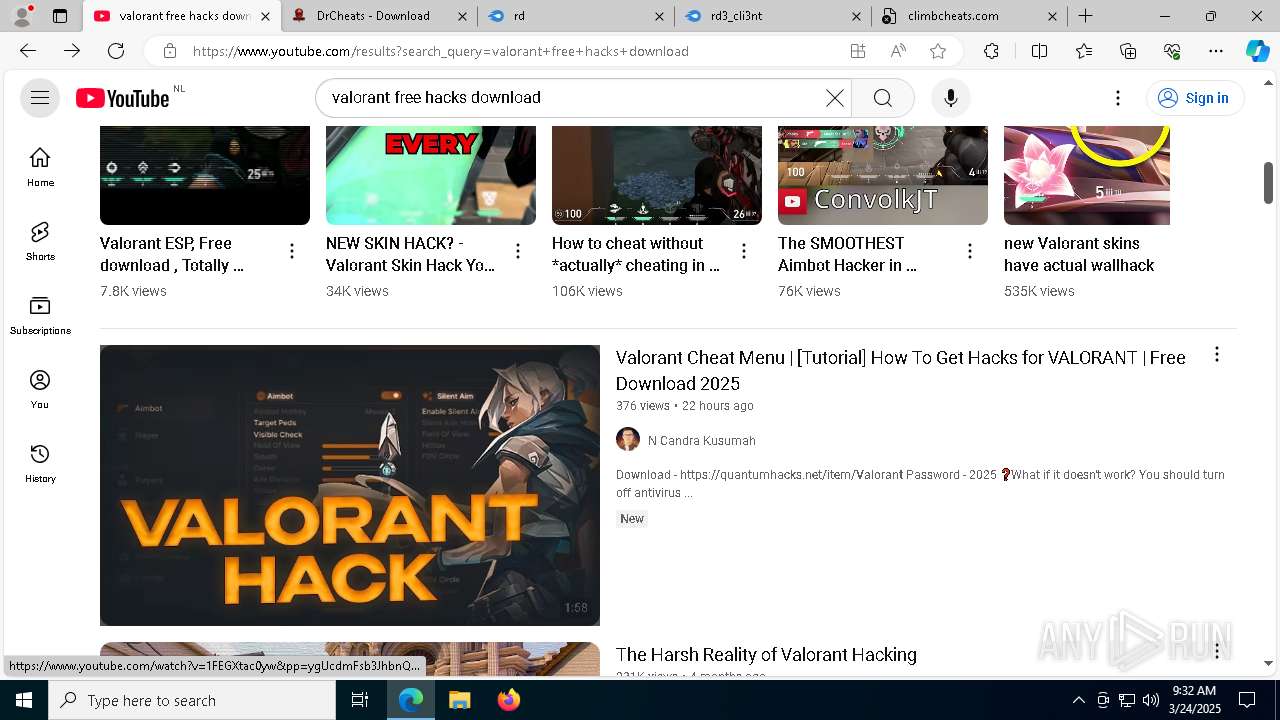
Task: Click VALORANT HACK video thumbnail
Action: click(350, 485)
